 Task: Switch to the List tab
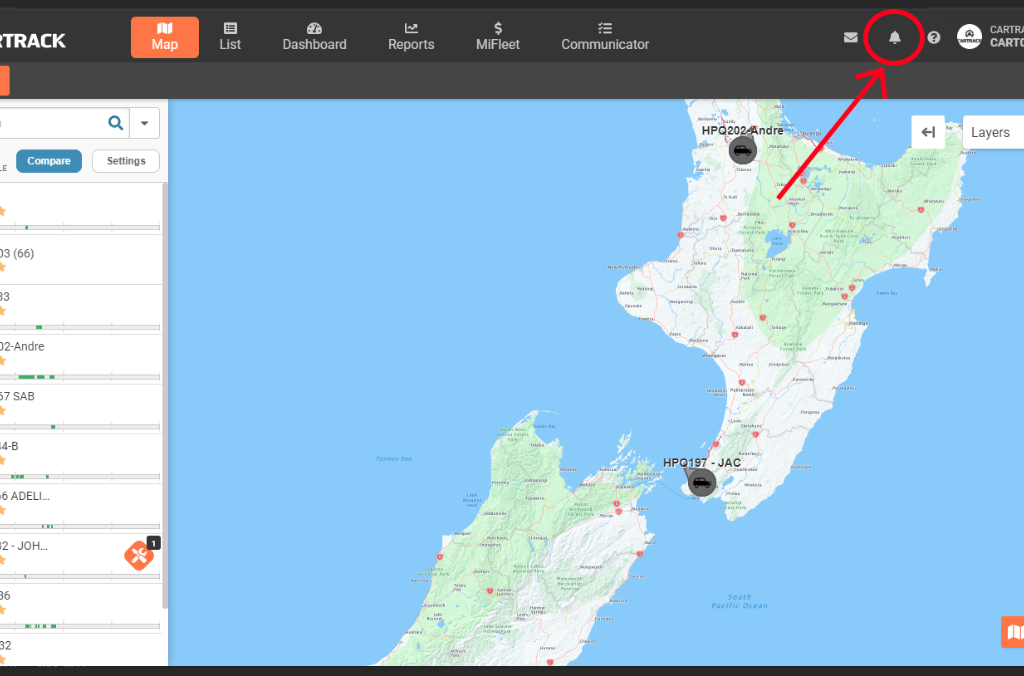pyautogui.click(x=230, y=36)
